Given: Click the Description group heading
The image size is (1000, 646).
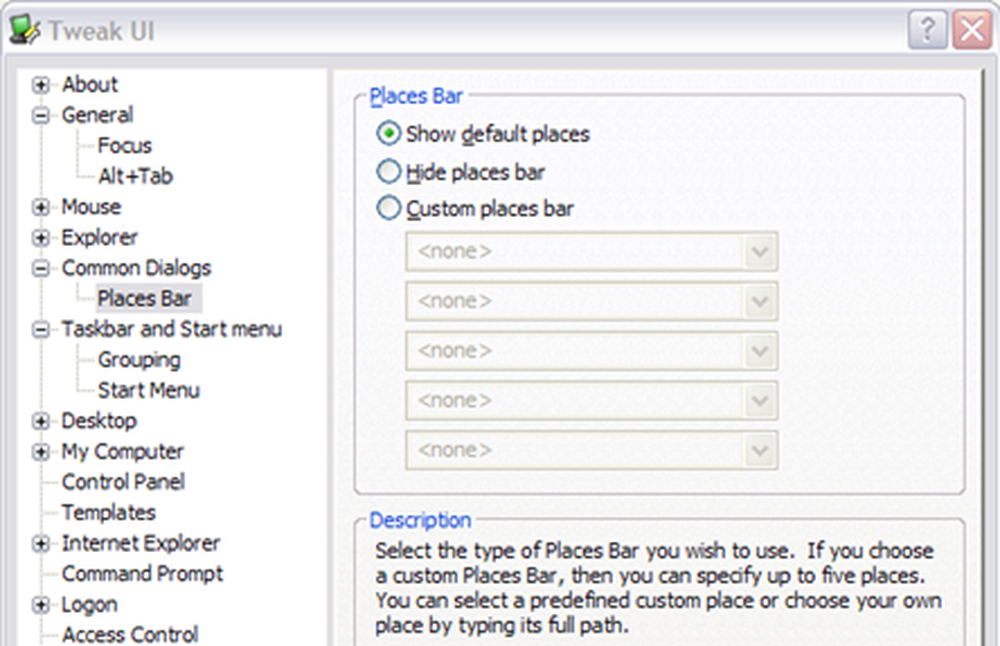Looking at the screenshot, I should [420, 520].
